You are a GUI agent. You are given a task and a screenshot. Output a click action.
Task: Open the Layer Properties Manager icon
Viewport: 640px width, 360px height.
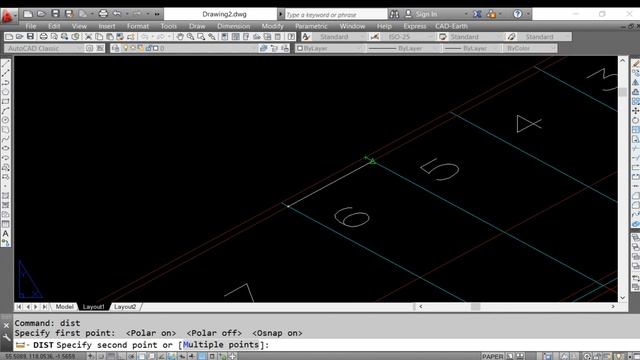click(115, 48)
